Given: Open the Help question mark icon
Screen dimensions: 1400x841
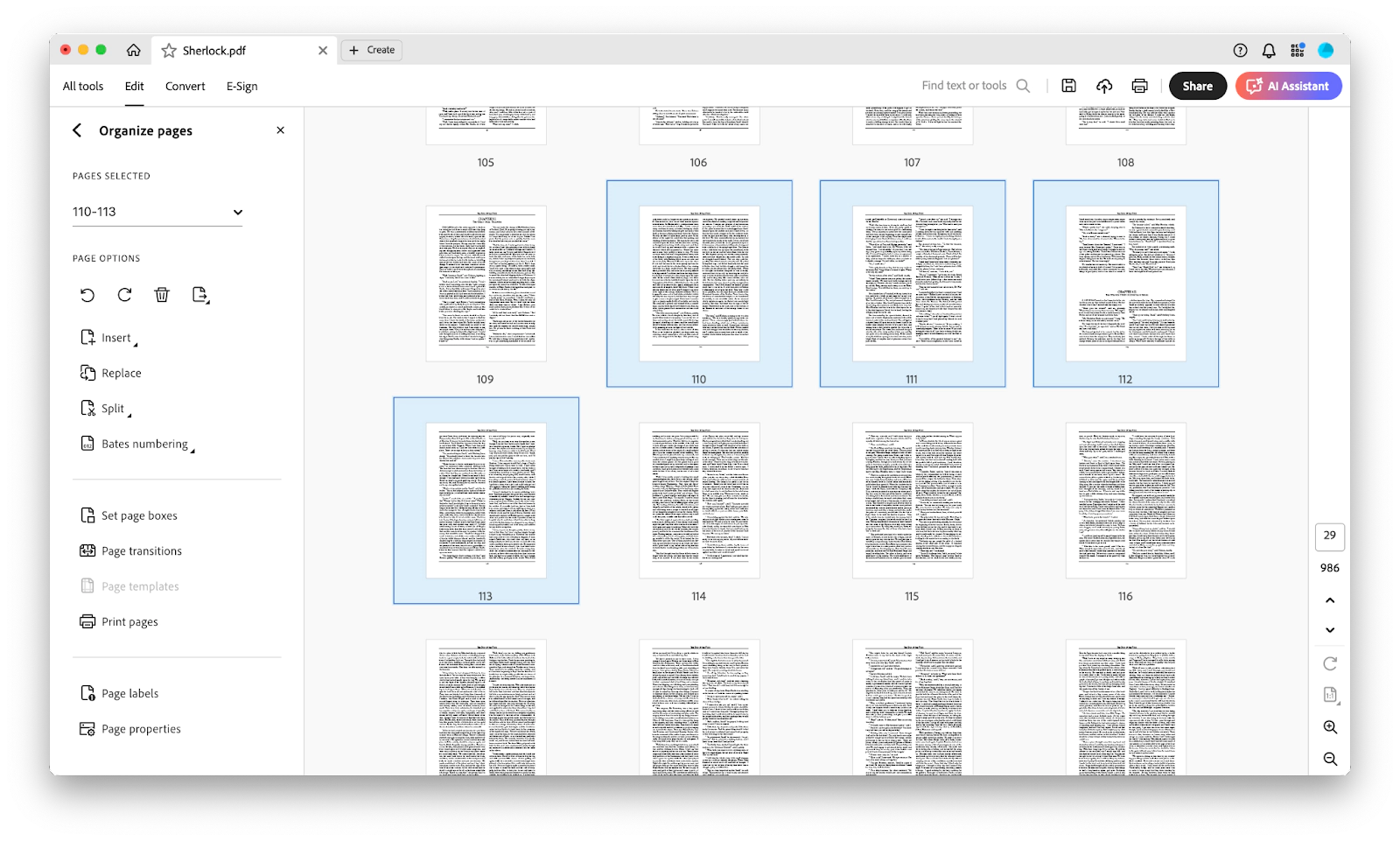Looking at the screenshot, I should [x=1240, y=51].
